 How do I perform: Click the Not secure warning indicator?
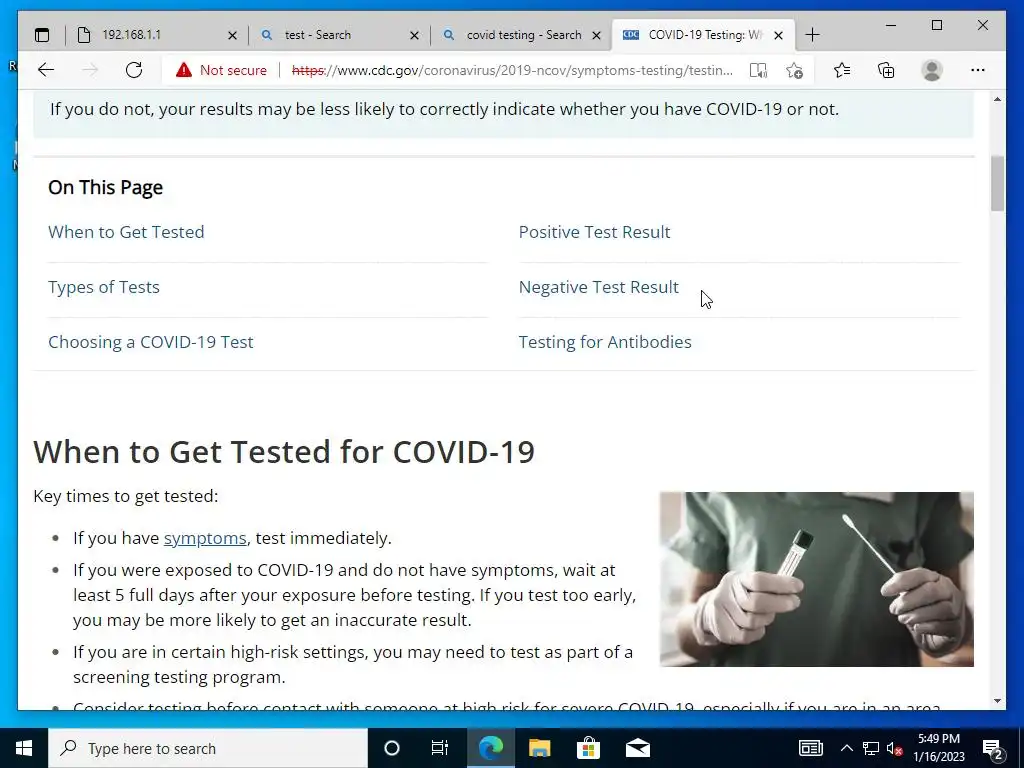point(221,70)
